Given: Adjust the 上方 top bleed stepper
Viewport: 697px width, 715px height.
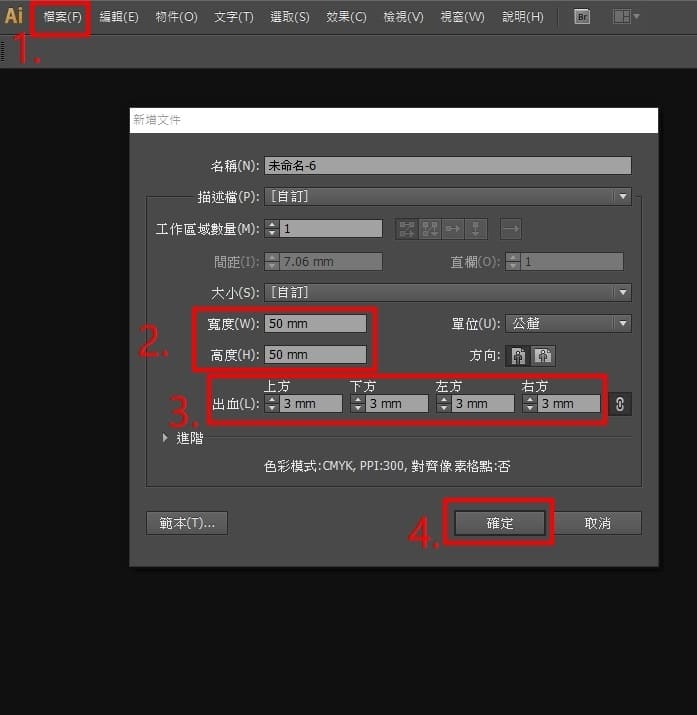Looking at the screenshot, I should [272, 404].
